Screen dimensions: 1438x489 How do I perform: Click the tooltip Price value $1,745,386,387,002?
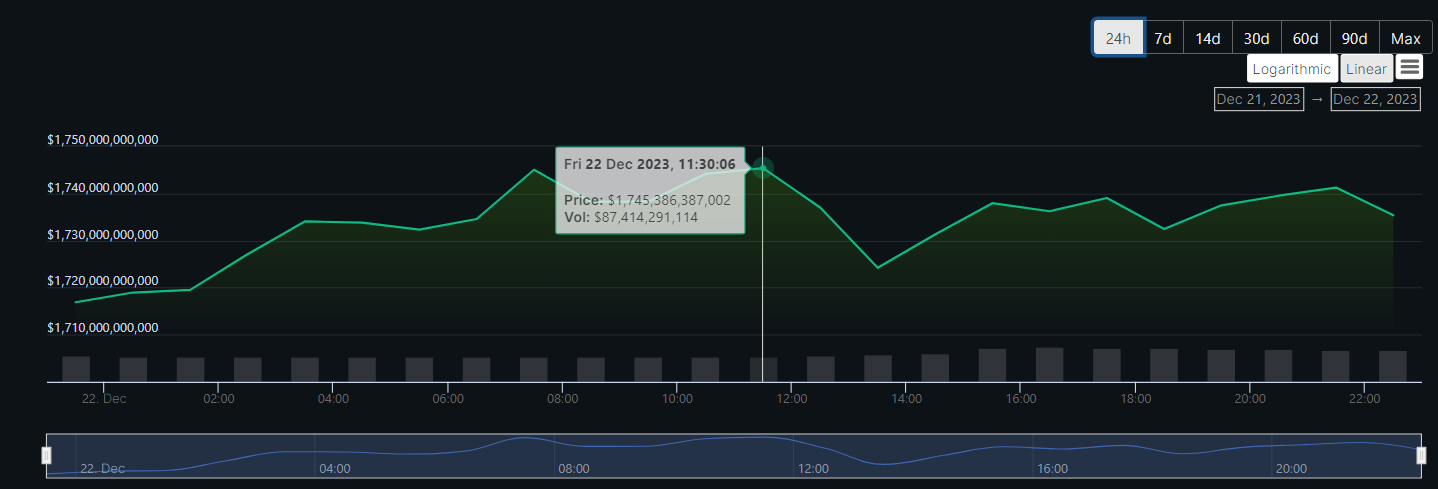click(x=669, y=200)
